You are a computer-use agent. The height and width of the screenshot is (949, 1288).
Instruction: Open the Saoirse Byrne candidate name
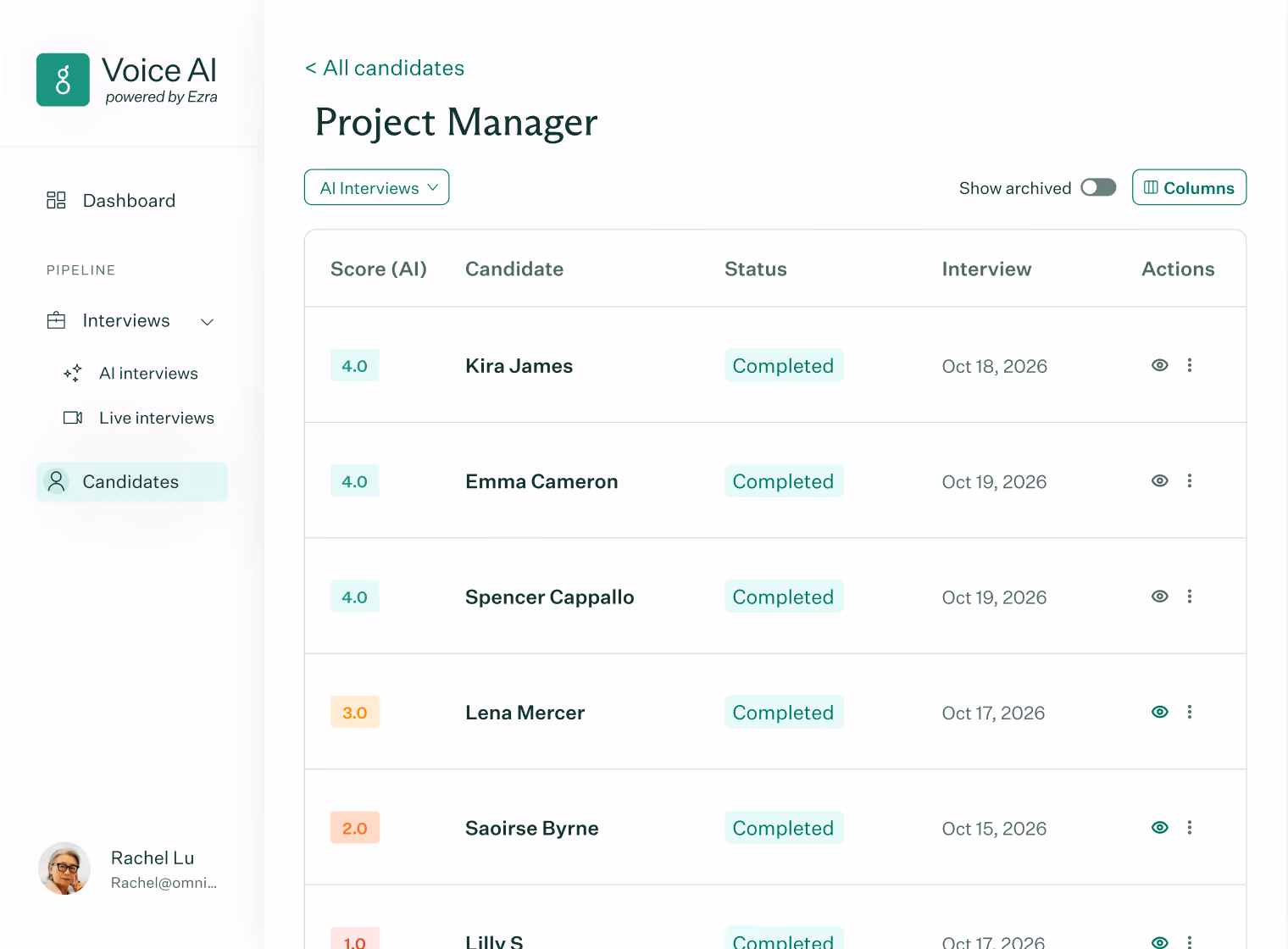[531, 828]
